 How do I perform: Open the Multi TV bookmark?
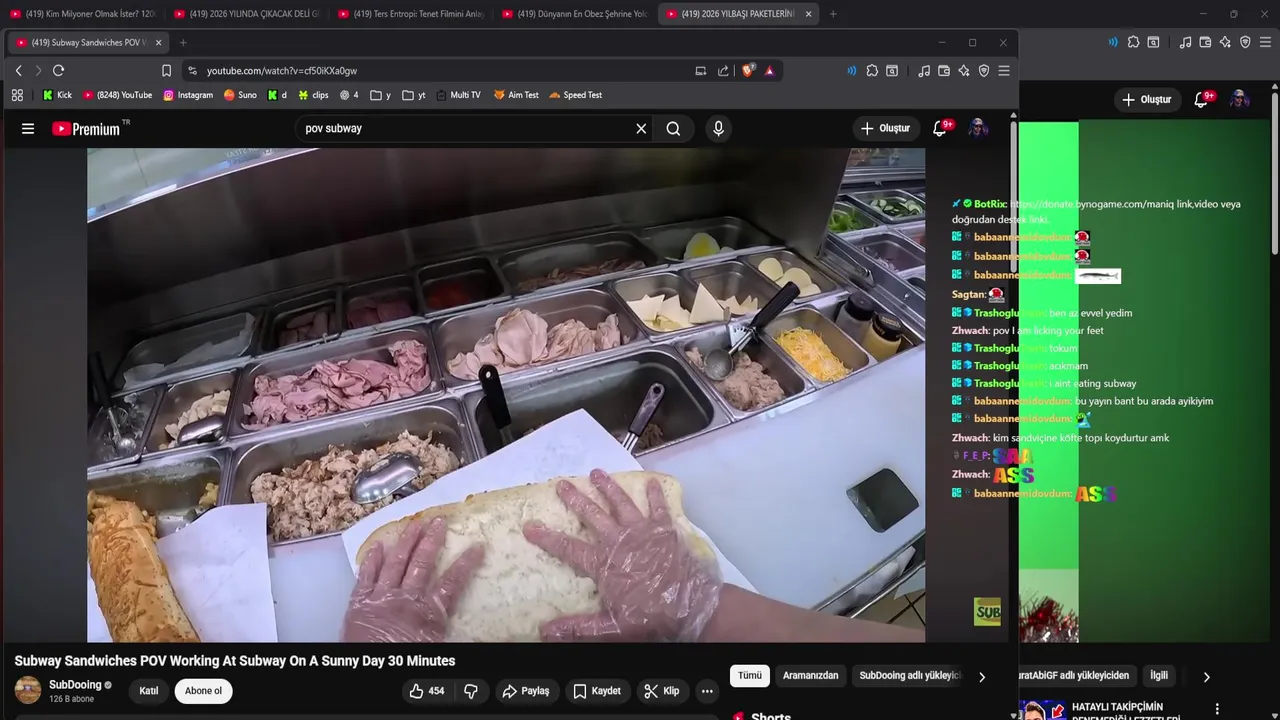tap(458, 95)
